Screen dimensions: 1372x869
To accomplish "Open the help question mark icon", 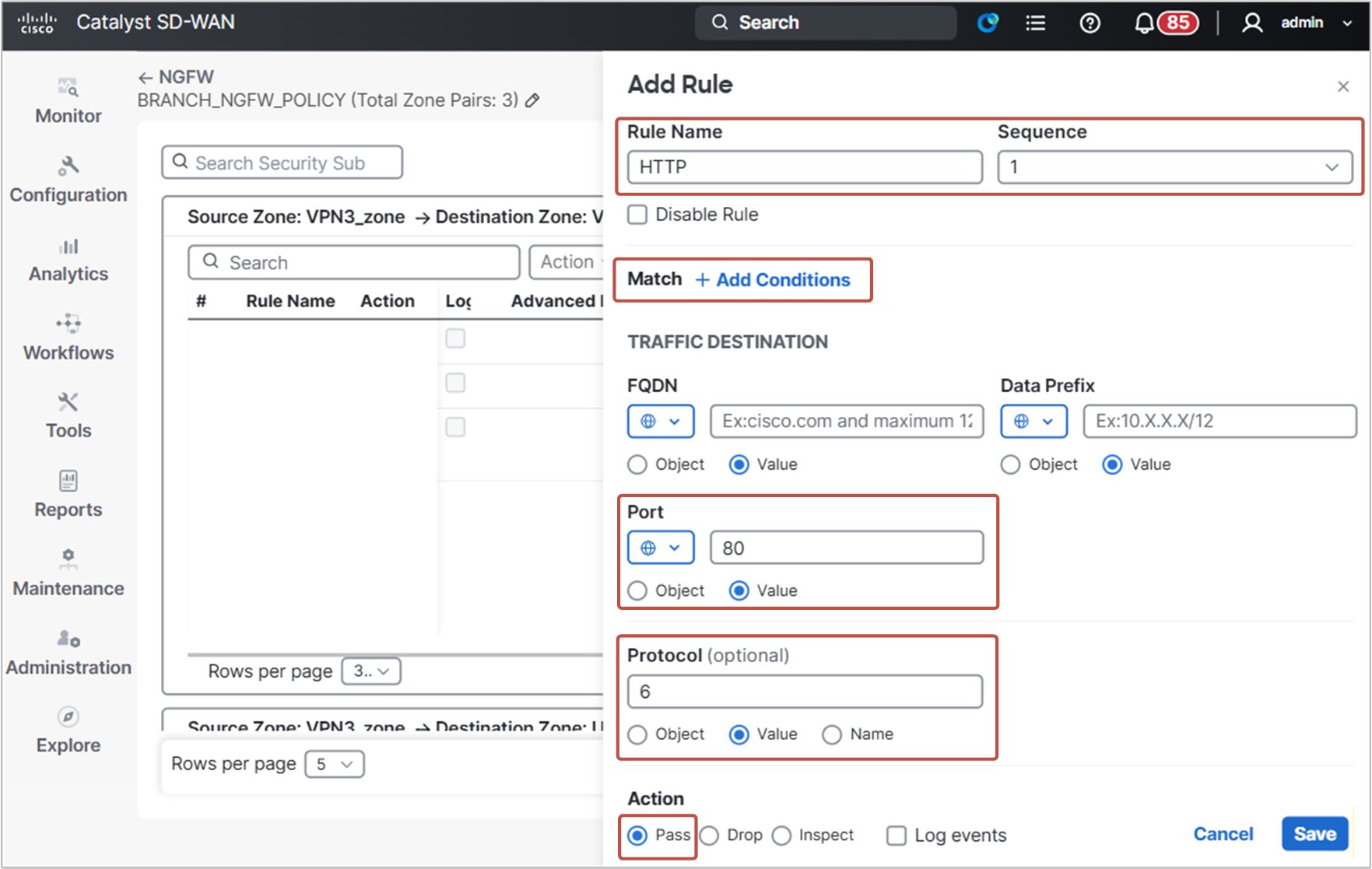I will pyautogui.click(x=1090, y=23).
